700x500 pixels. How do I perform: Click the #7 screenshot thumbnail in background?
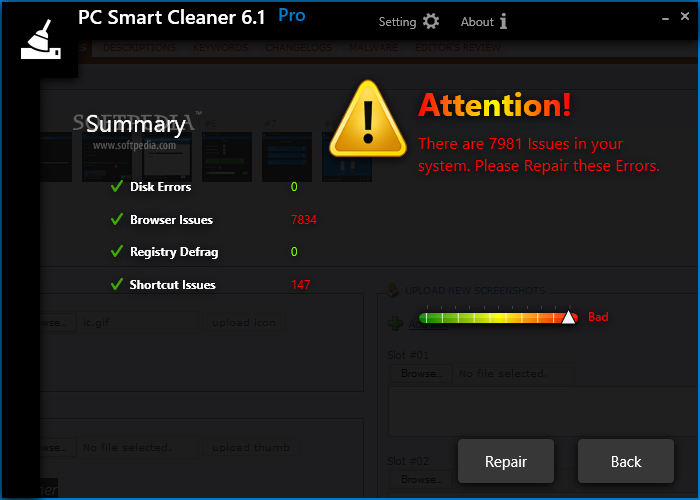coord(287,157)
